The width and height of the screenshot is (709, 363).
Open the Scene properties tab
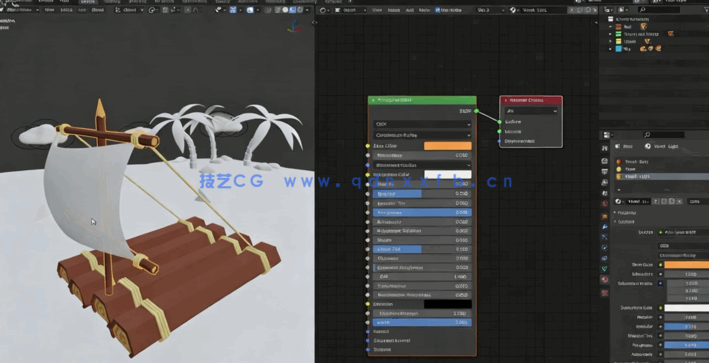point(605,193)
